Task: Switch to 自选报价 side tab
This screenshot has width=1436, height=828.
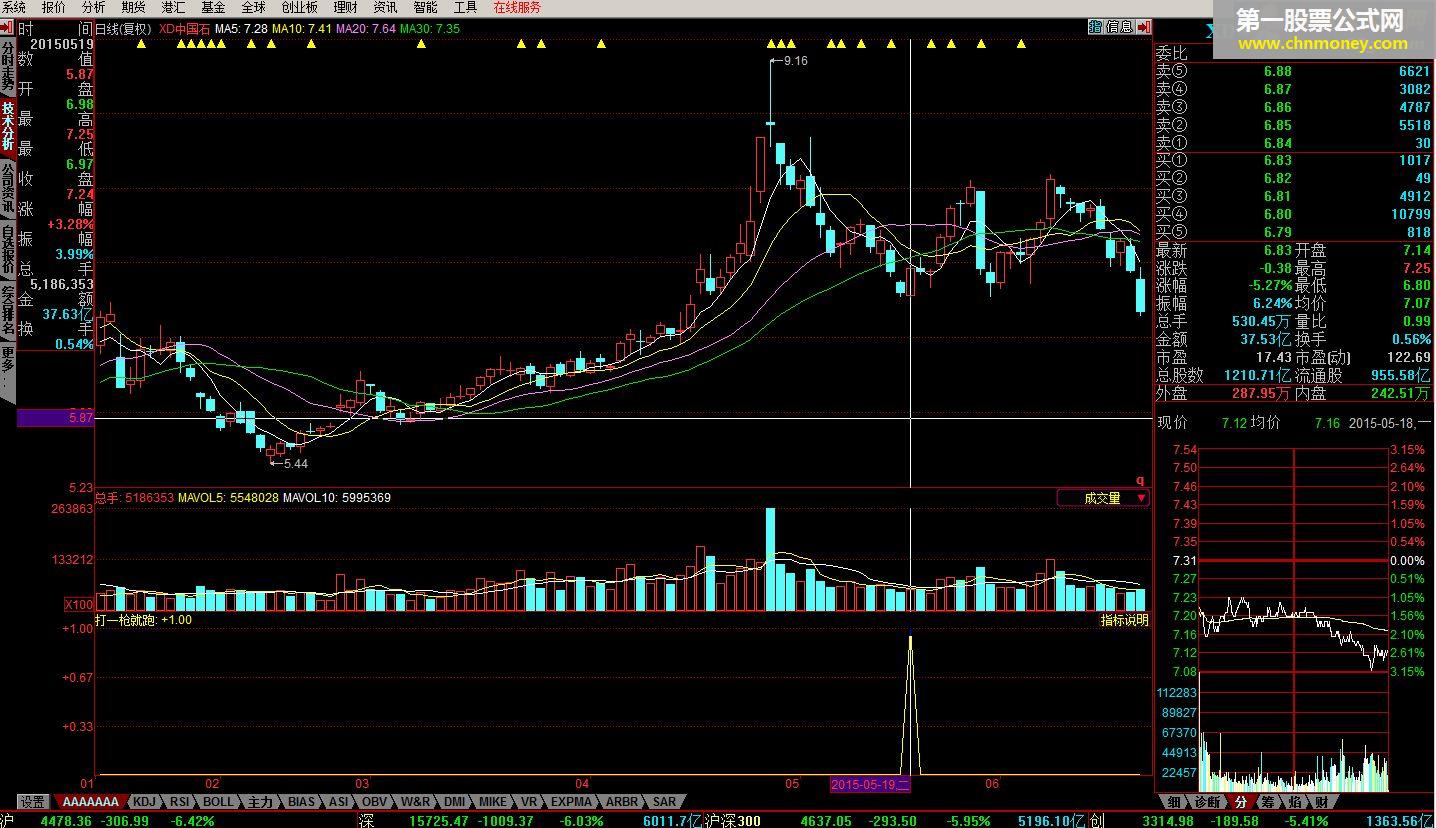Action: click(8, 249)
